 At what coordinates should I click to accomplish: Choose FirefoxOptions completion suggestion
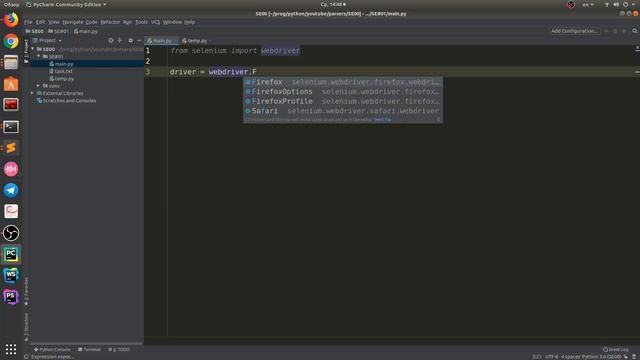pos(343,91)
